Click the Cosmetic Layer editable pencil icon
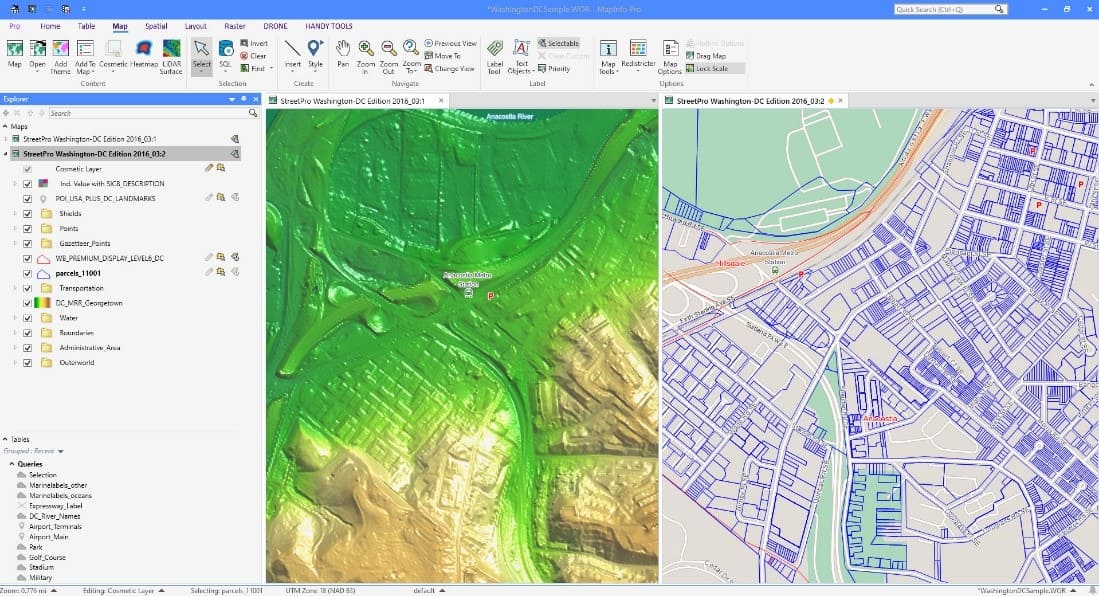 (209, 169)
